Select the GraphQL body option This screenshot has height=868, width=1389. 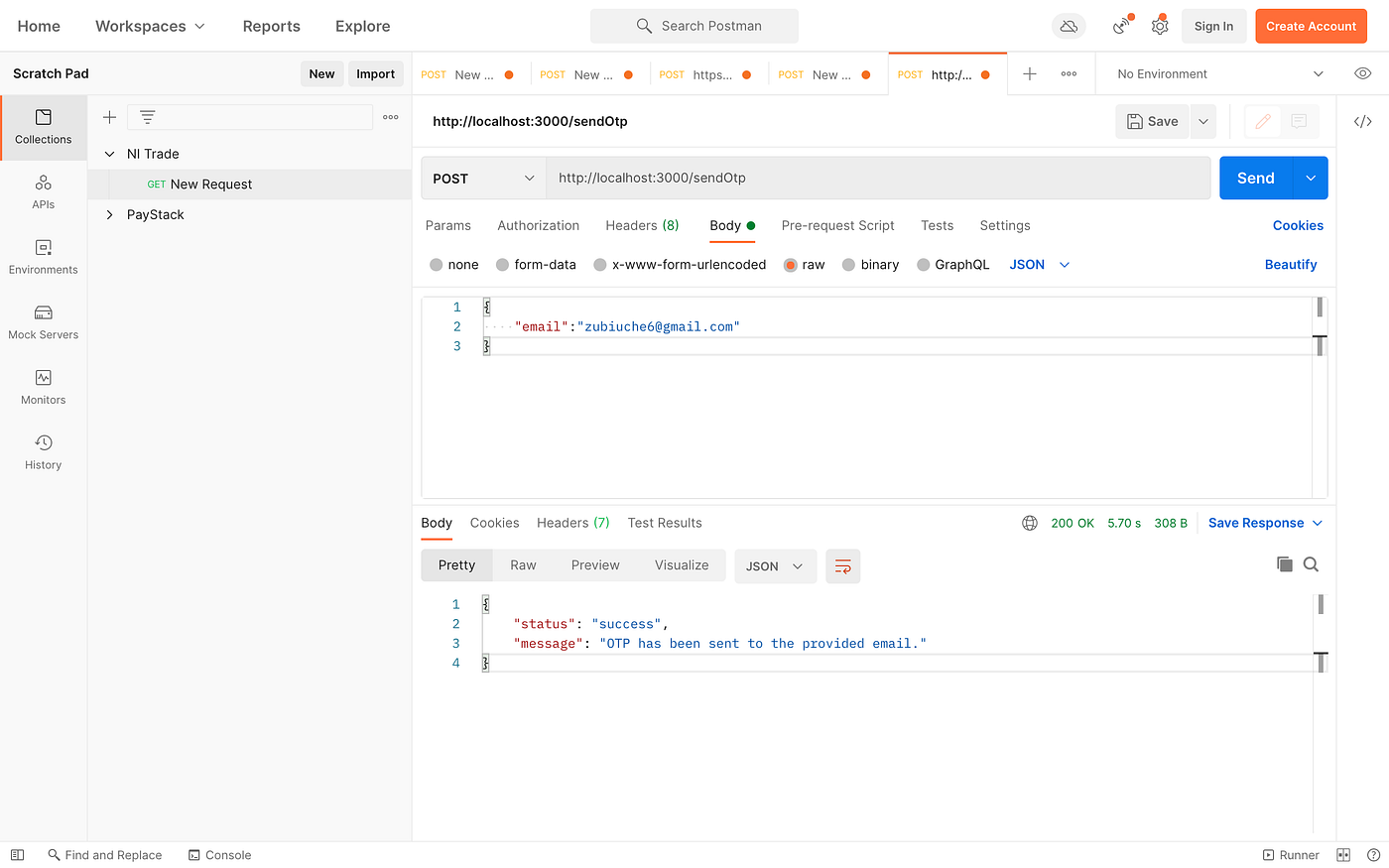(952, 264)
